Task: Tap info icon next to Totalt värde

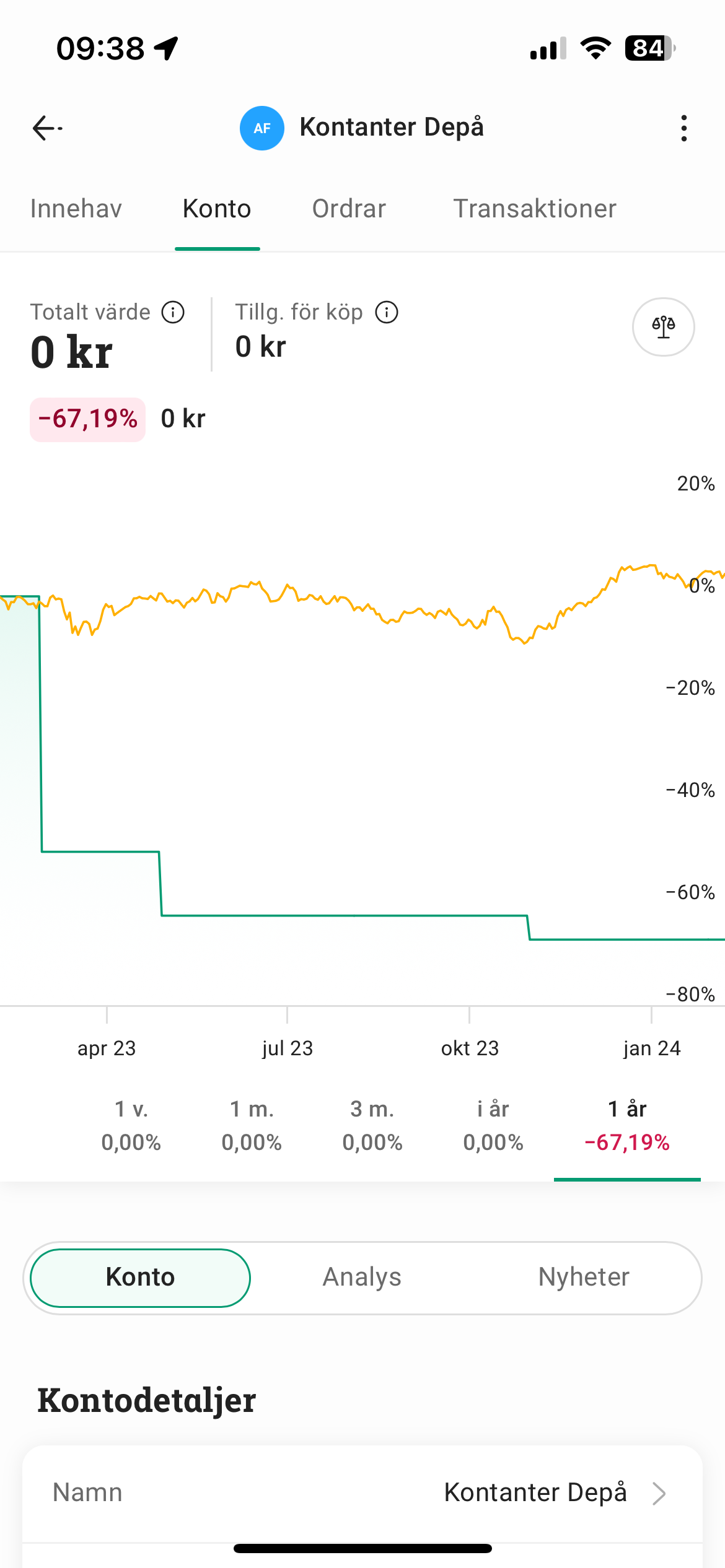Action: [173, 312]
